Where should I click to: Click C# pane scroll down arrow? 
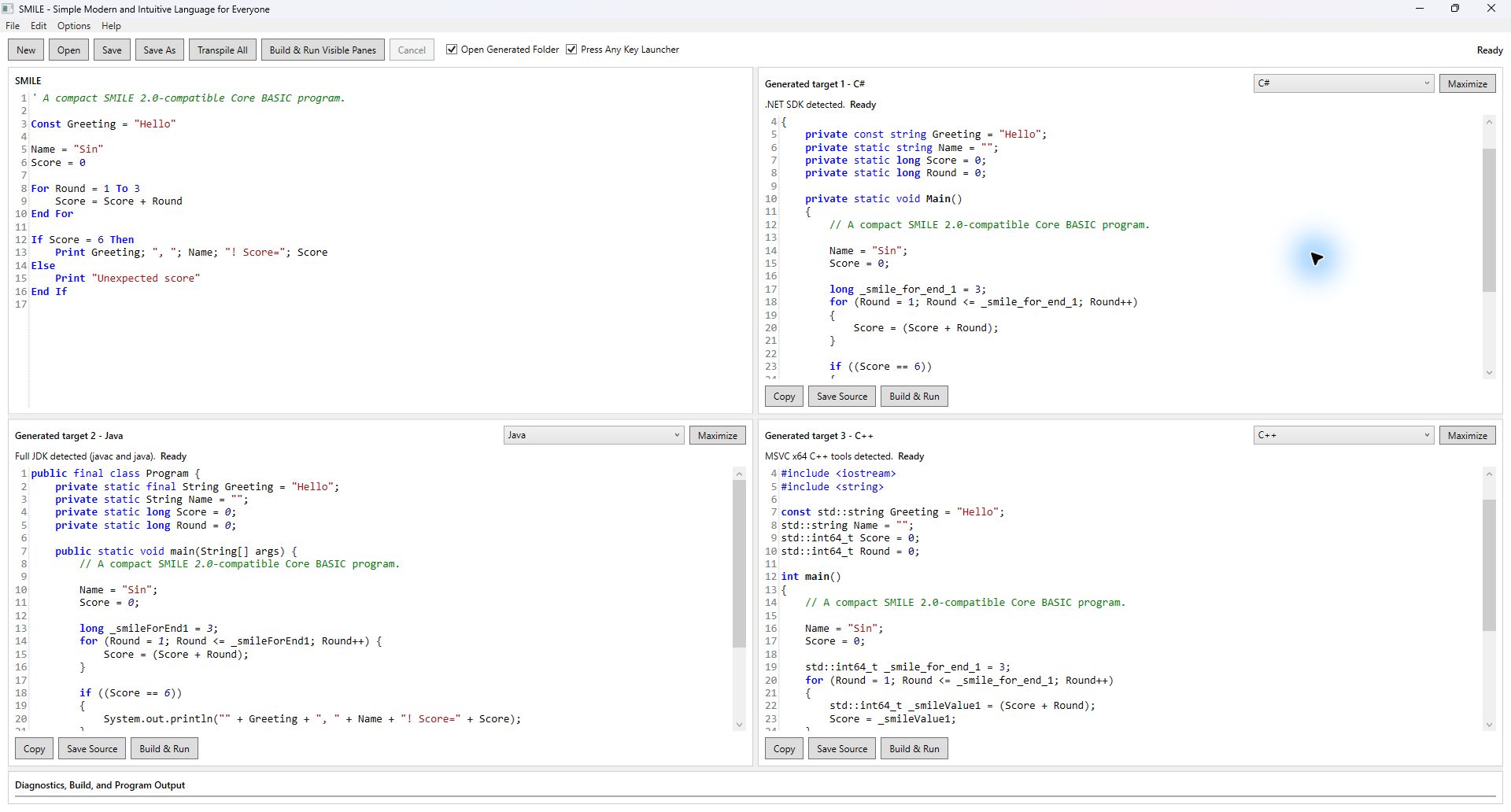click(x=1489, y=372)
